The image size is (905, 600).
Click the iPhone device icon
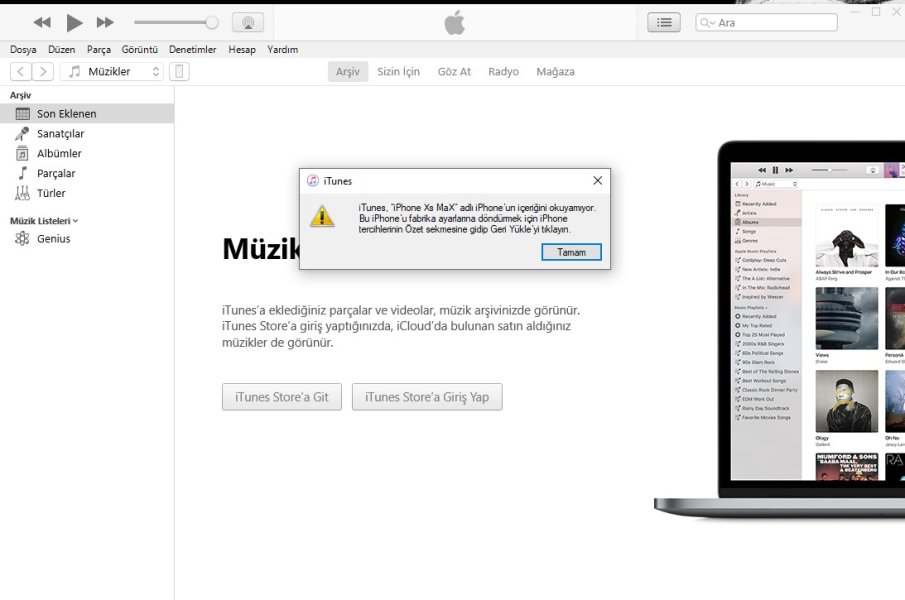(179, 71)
